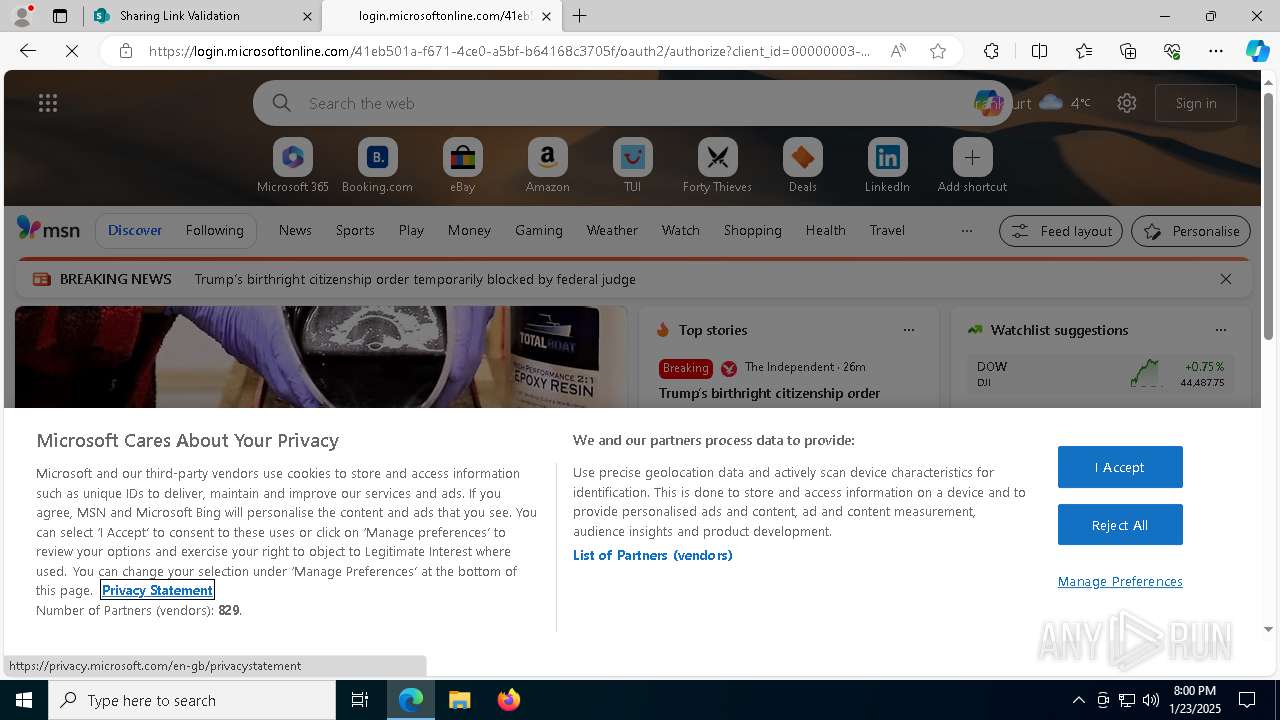Click the Sign in button
This screenshot has width=1280, height=720.
tap(1196, 103)
